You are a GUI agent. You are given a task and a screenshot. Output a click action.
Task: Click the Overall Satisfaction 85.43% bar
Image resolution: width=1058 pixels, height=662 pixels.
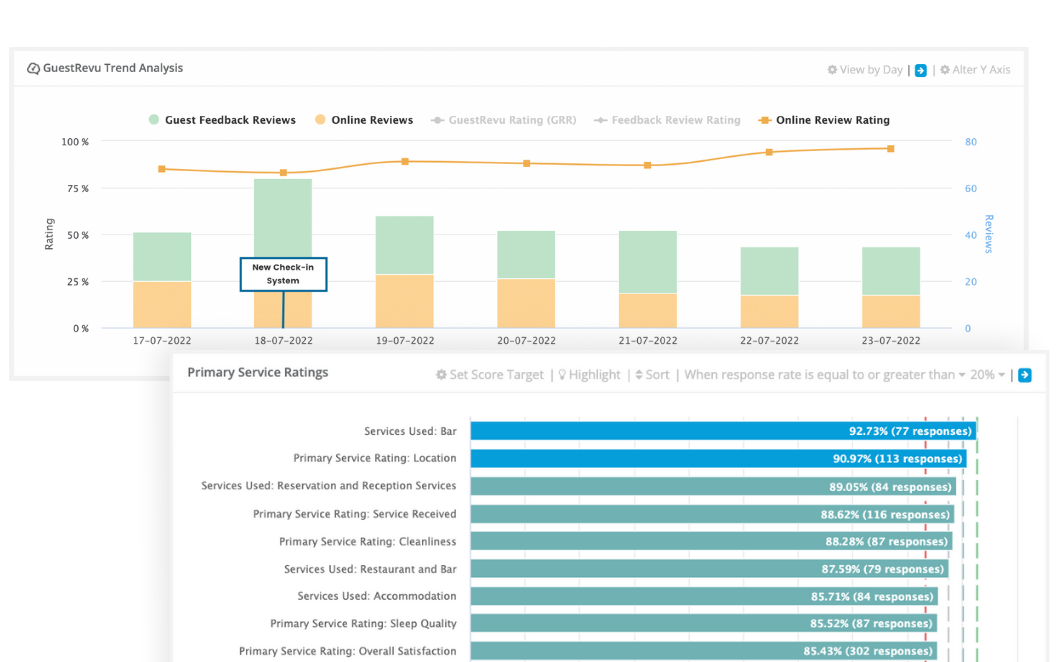click(x=703, y=651)
